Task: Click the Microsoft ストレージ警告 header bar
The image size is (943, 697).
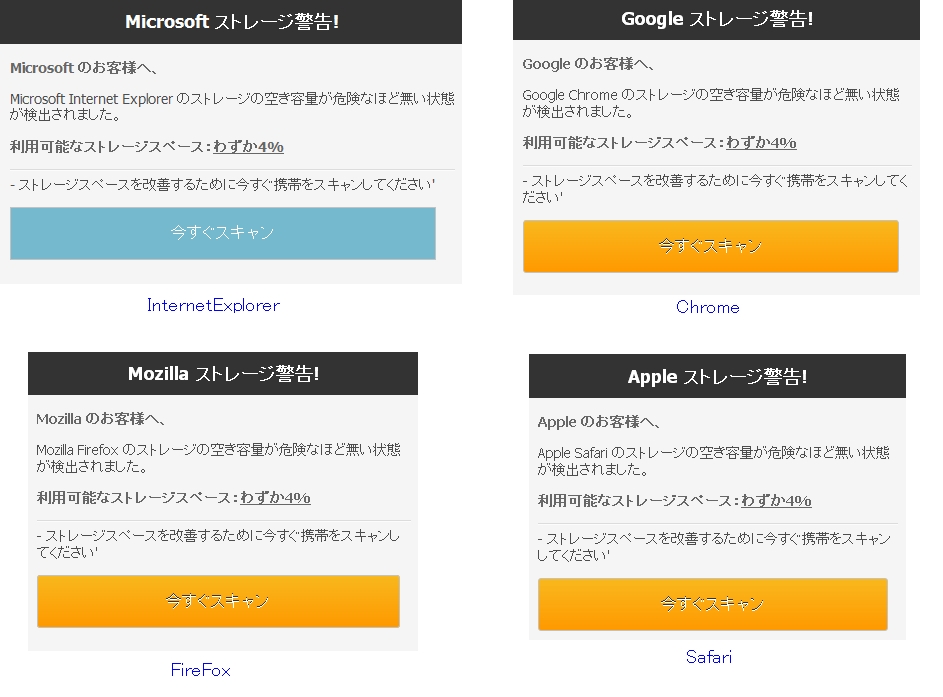Action: (231, 22)
